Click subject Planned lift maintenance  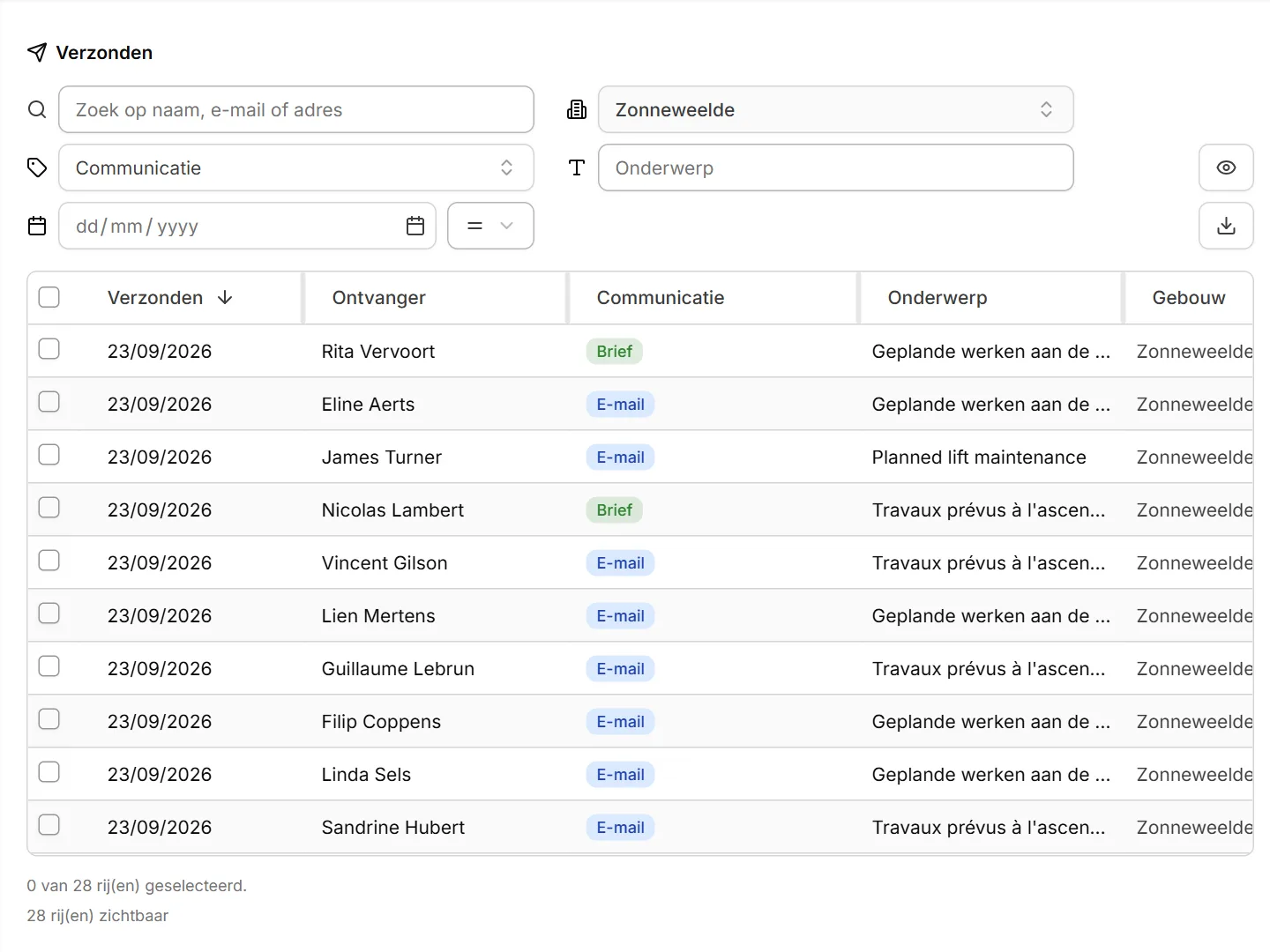979,457
